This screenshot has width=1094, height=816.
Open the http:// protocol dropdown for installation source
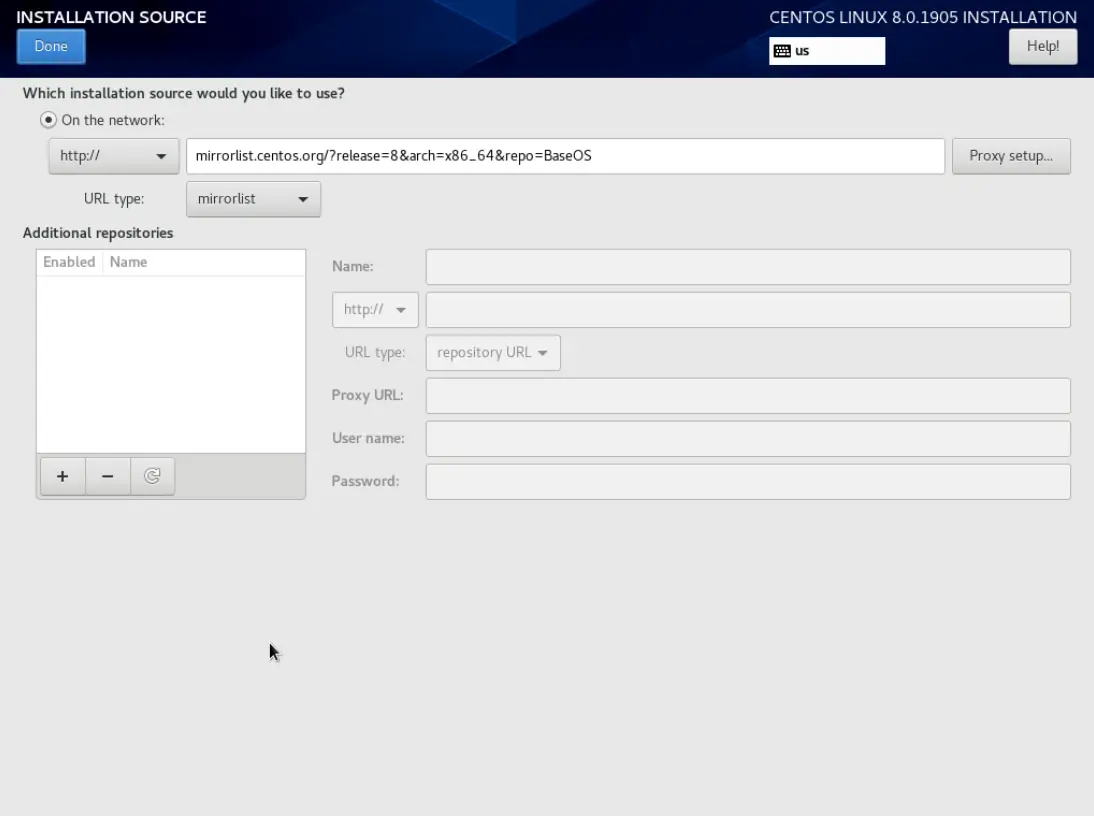point(114,156)
